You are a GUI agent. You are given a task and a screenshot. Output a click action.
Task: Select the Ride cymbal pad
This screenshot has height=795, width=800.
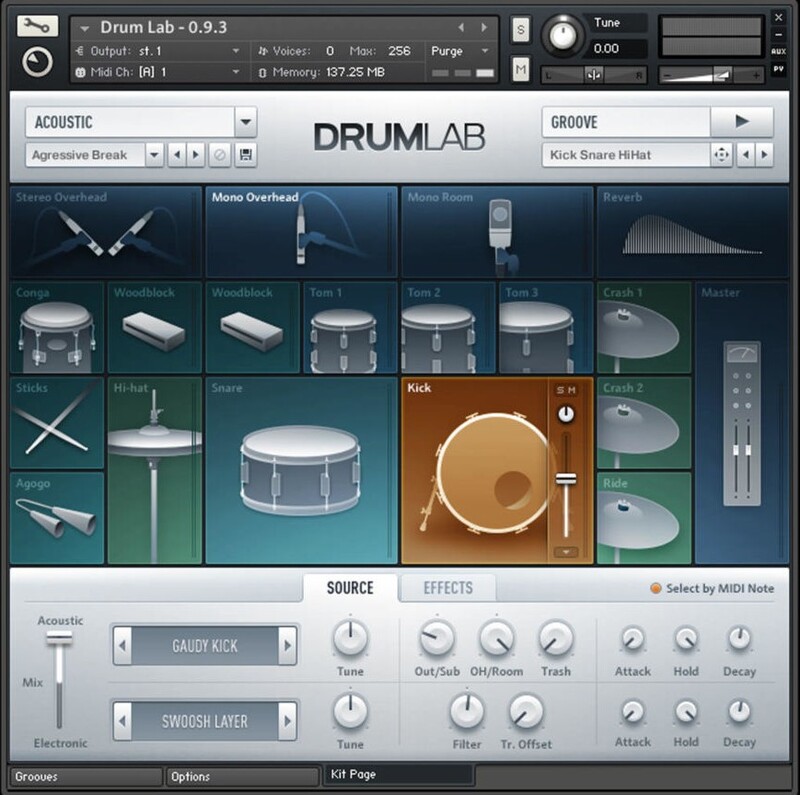pyautogui.click(x=643, y=518)
